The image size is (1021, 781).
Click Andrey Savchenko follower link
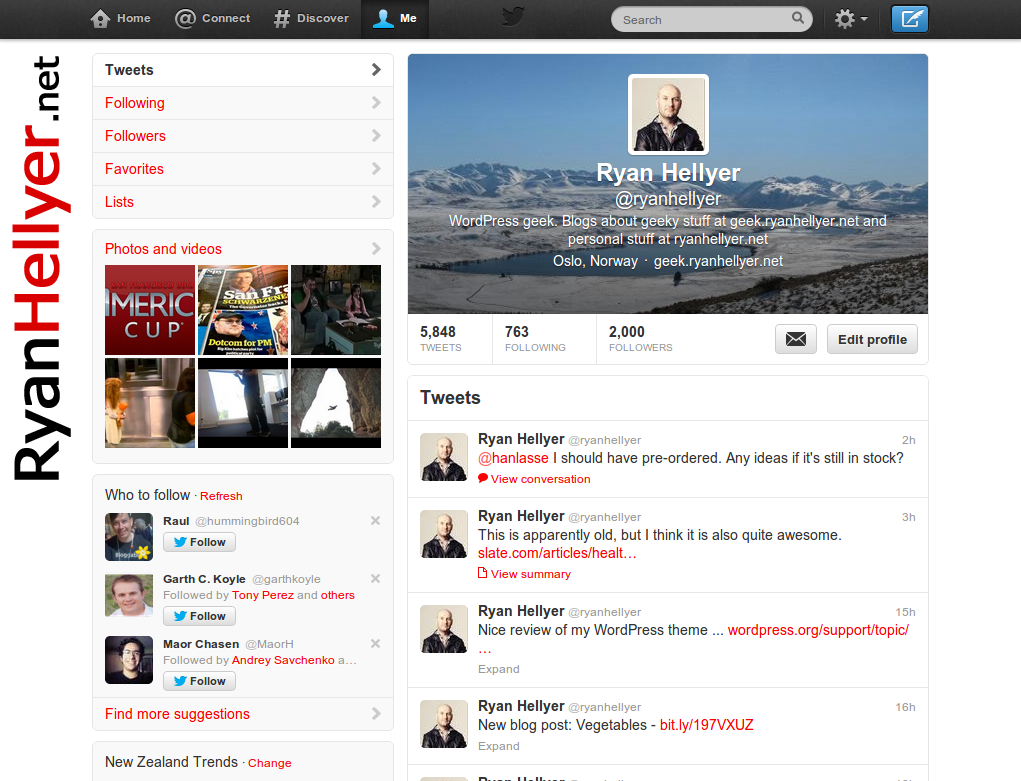point(283,660)
